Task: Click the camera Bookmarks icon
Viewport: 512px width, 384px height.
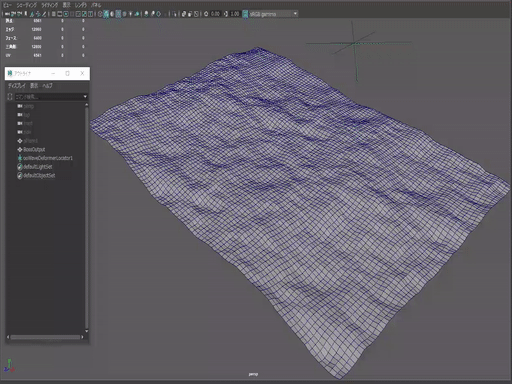Action: click(x=25, y=14)
